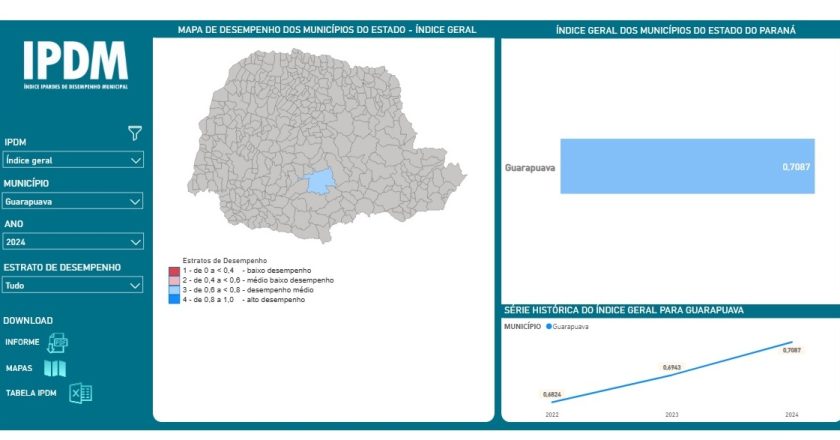Click the INFORME download label

[x=22, y=342]
